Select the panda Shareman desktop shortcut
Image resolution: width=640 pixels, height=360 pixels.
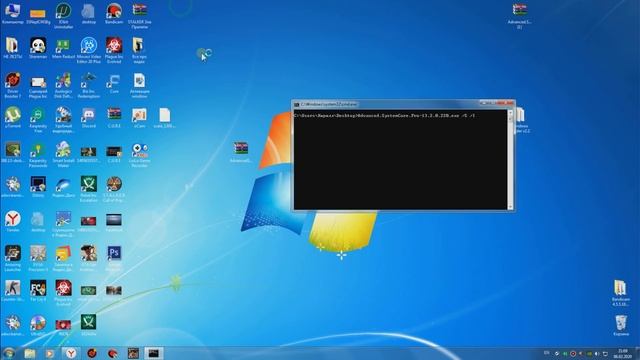point(38,48)
